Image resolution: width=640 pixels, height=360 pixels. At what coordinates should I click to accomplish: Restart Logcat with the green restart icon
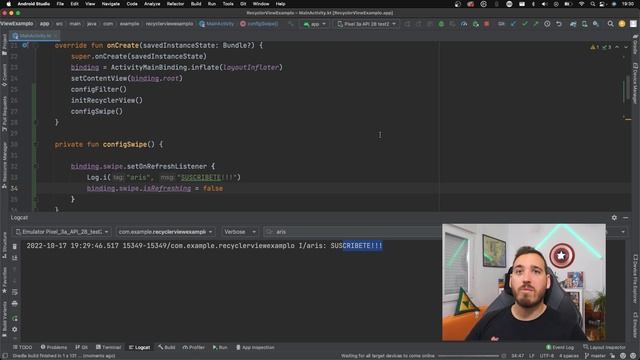(x=15, y=318)
